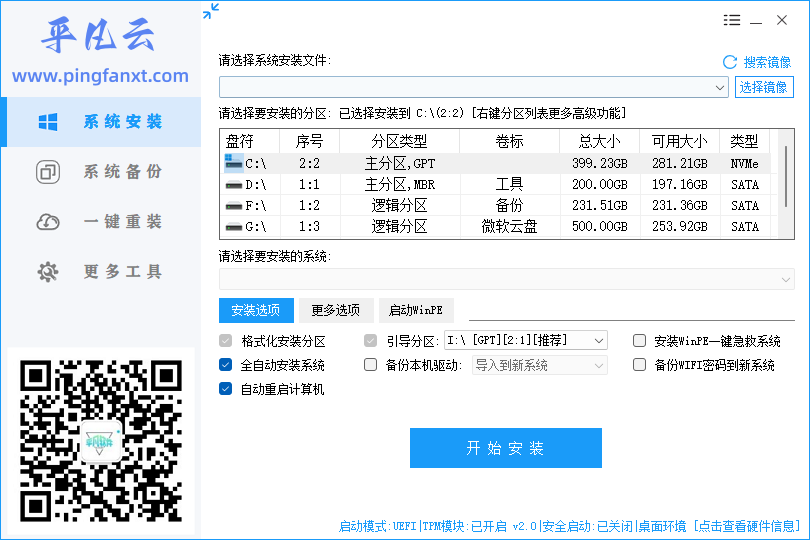Select the 备份 volume label cell
The image size is (810, 540).
pos(509,206)
